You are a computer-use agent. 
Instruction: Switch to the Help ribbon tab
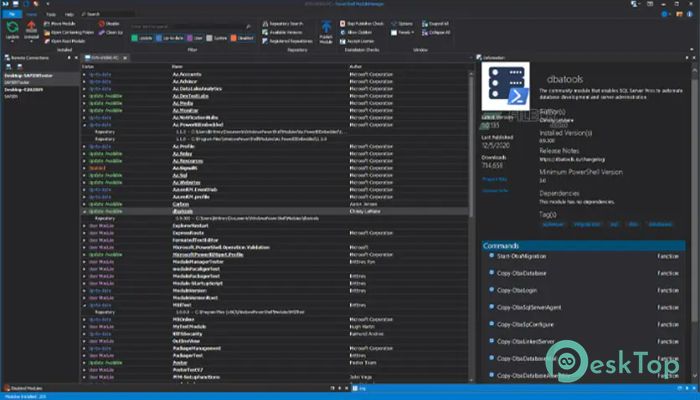point(69,14)
